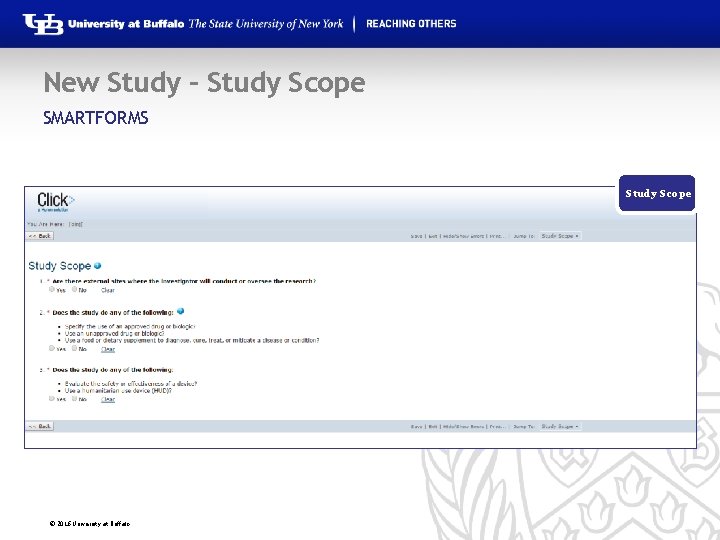Click Exit in the top toolbar
This screenshot has width=720, height=540.
tap(433, 236)
